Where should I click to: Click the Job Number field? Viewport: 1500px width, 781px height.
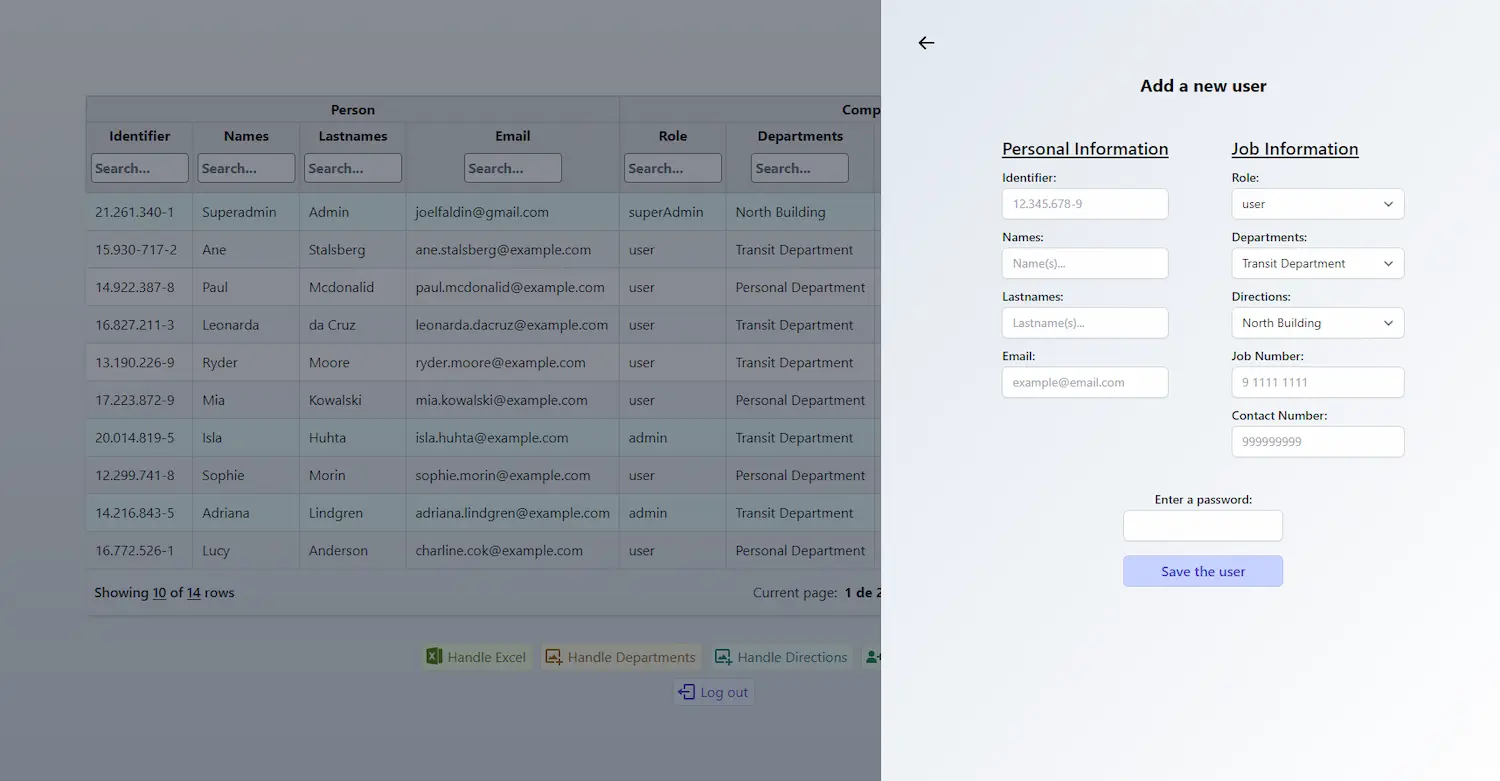1317,382
